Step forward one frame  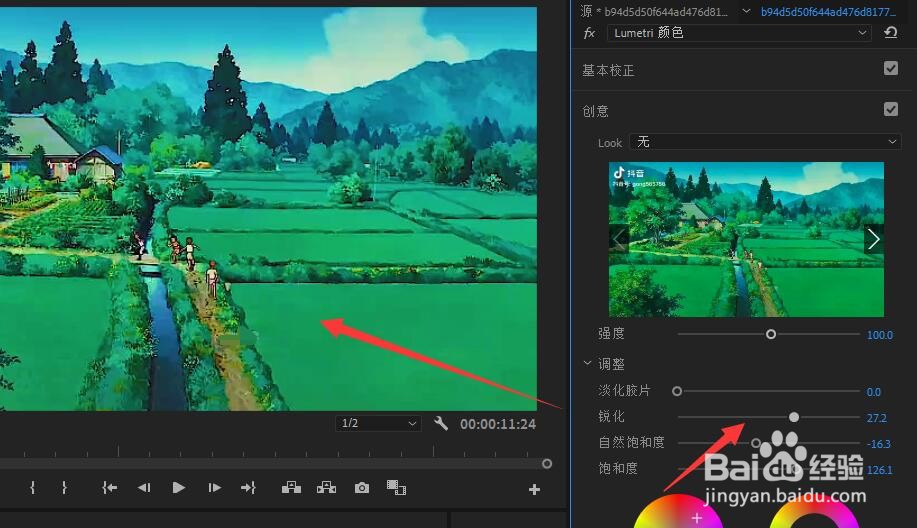click(x=215, y=487)
